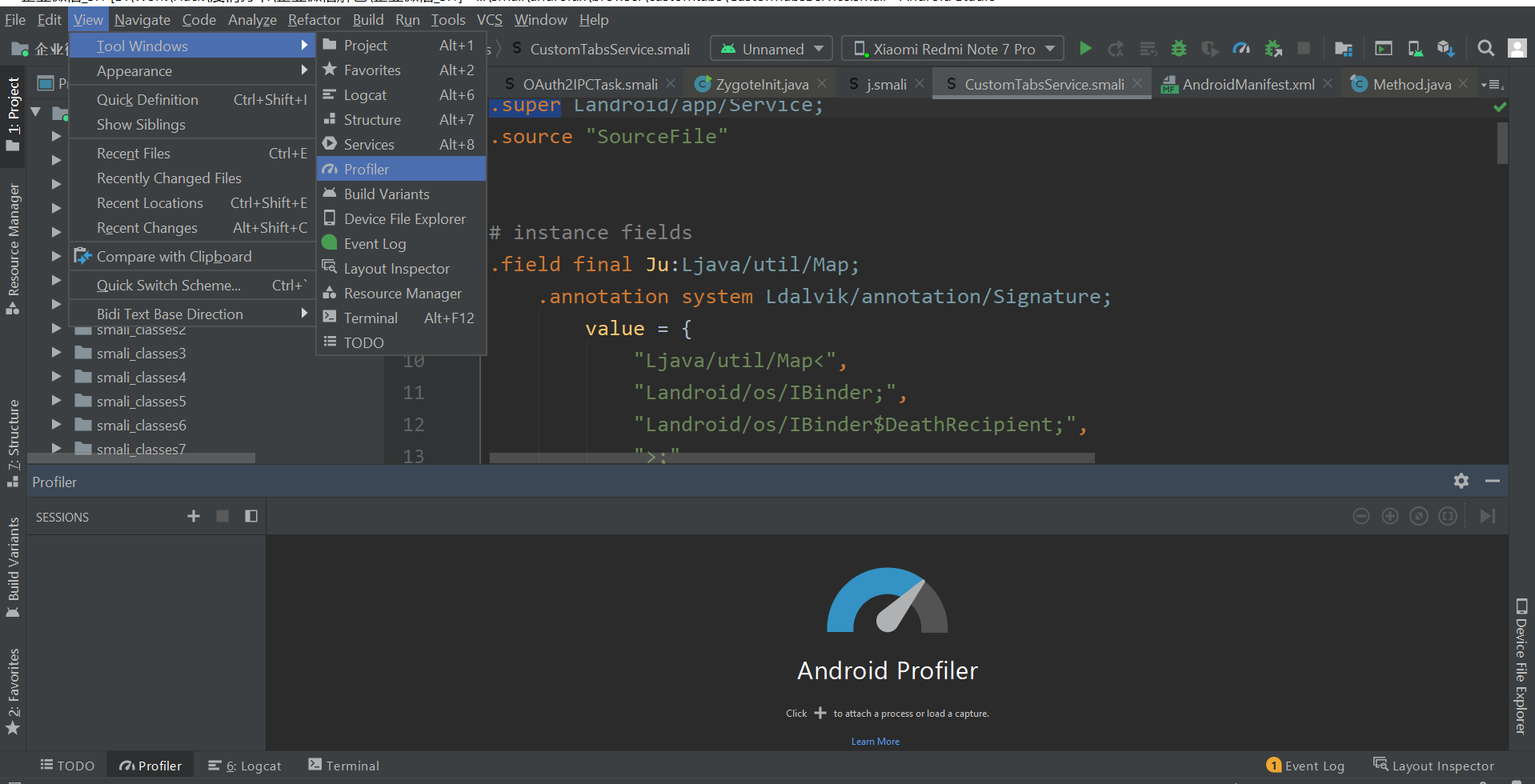
Task: Open the VCS menu
Action: 489,19
